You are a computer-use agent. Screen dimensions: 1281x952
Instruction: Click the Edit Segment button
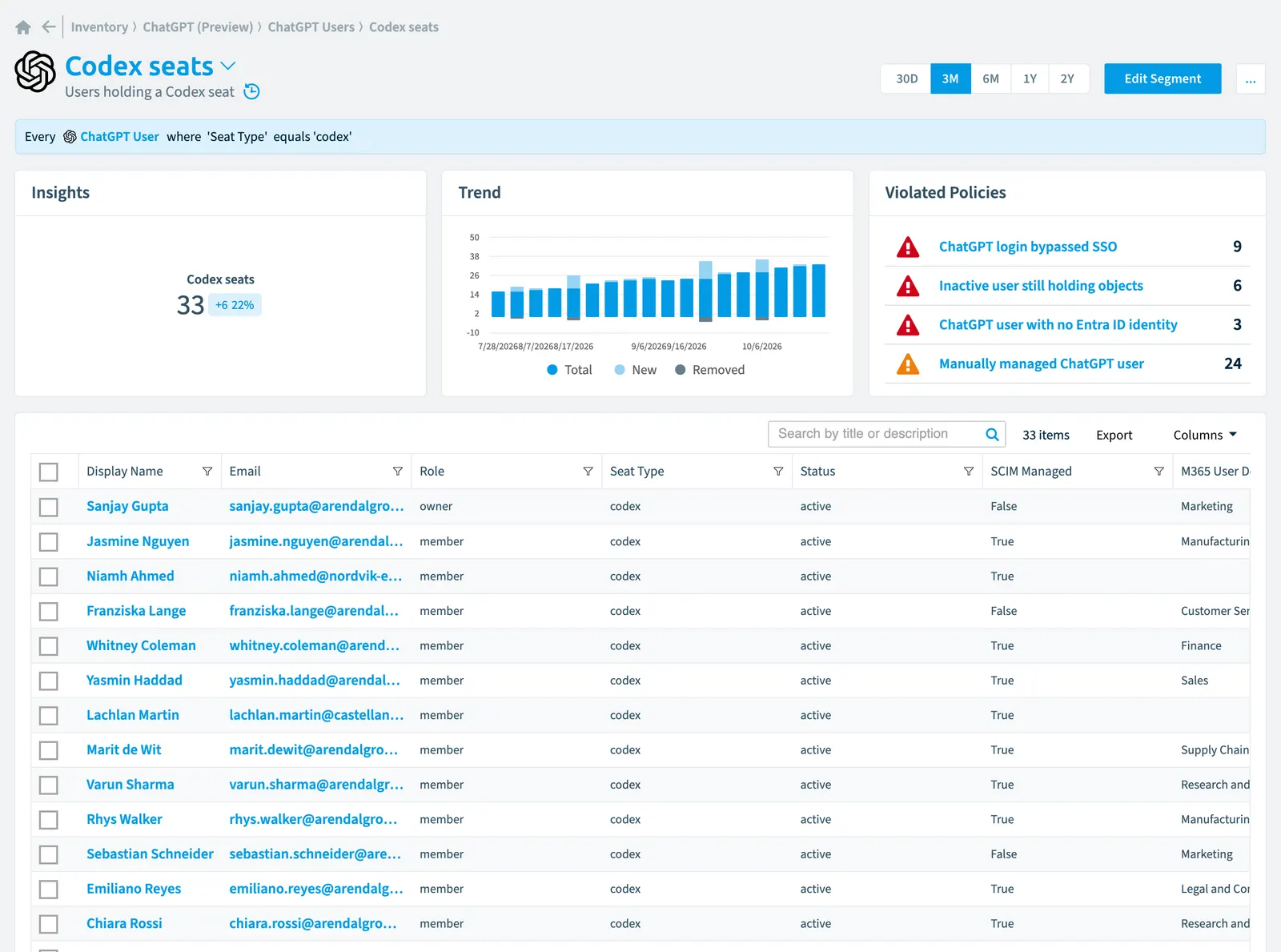tap(1163, 78)
